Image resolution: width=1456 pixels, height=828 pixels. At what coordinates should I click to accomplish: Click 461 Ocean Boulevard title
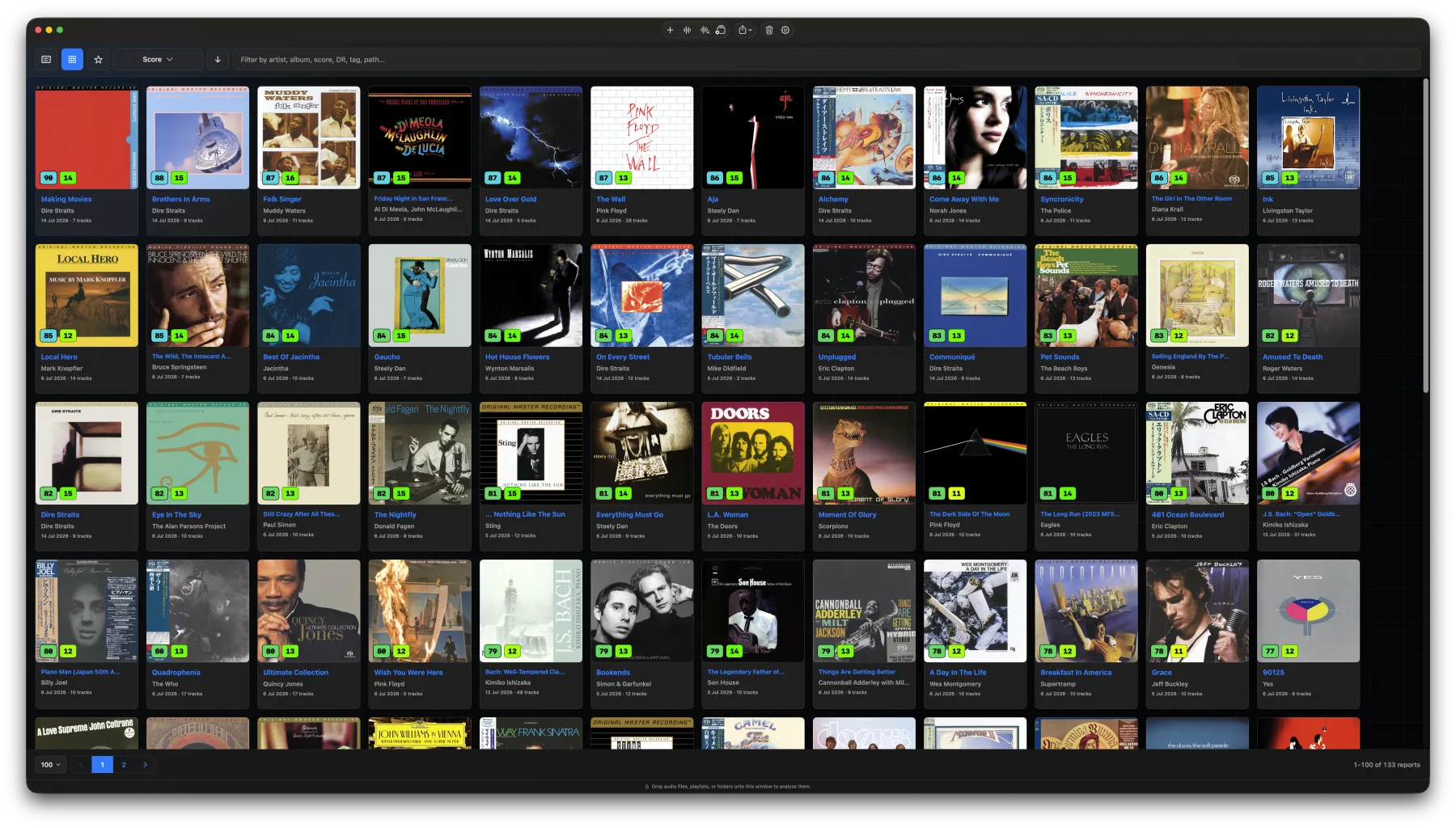point(1187,514)
